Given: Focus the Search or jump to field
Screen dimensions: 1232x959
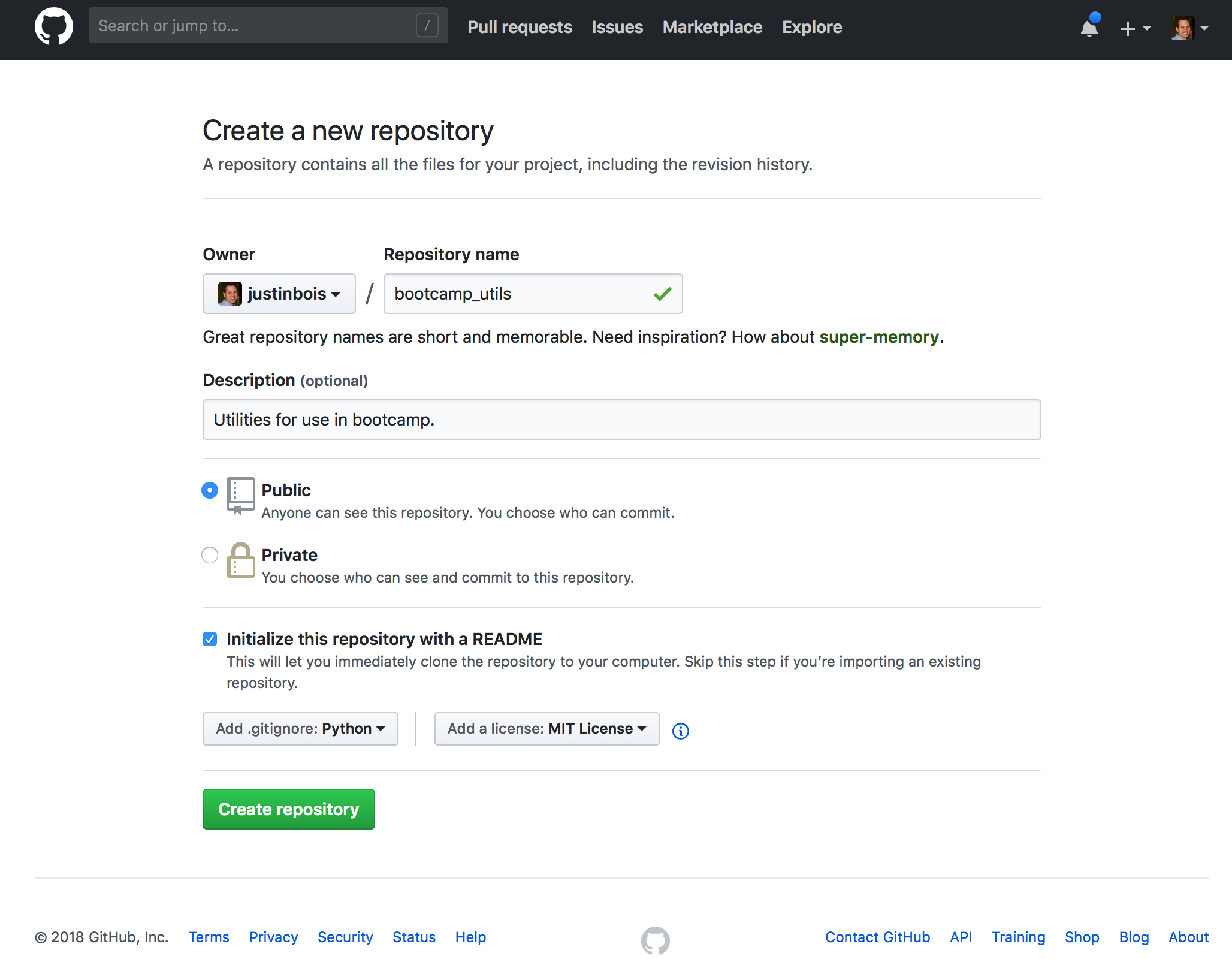Looking at the screenshot, I should pos(268,26).
